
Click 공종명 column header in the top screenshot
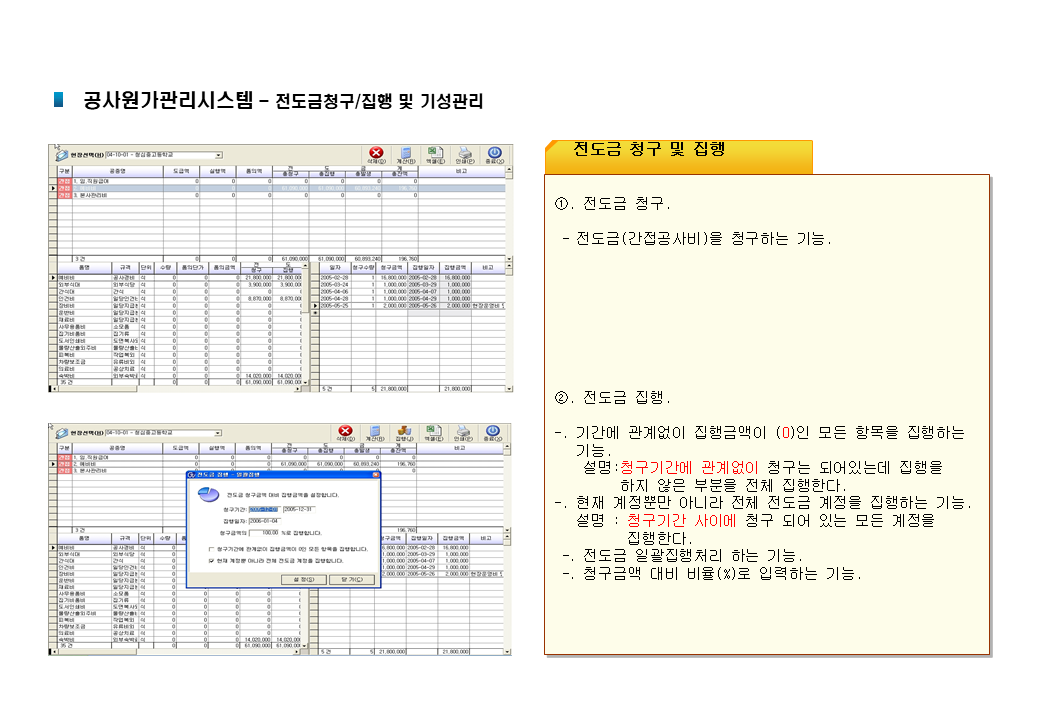coord(117,171)
